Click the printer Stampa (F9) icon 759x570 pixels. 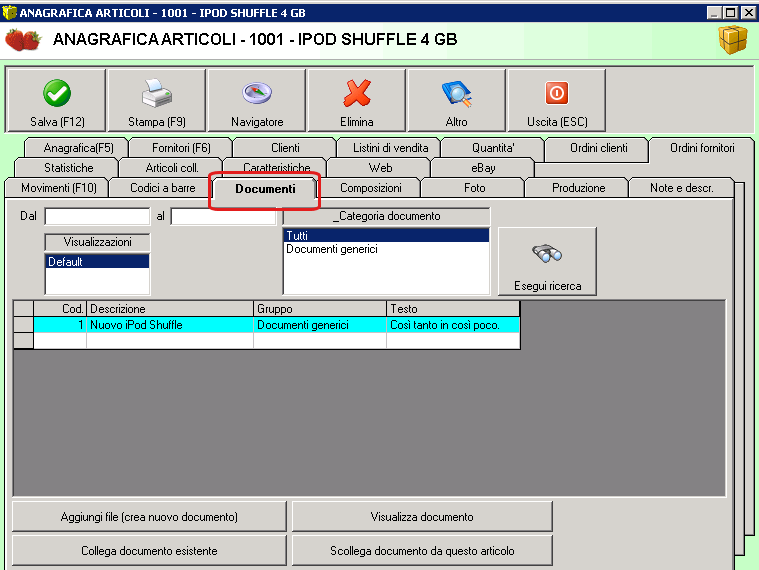157,93
